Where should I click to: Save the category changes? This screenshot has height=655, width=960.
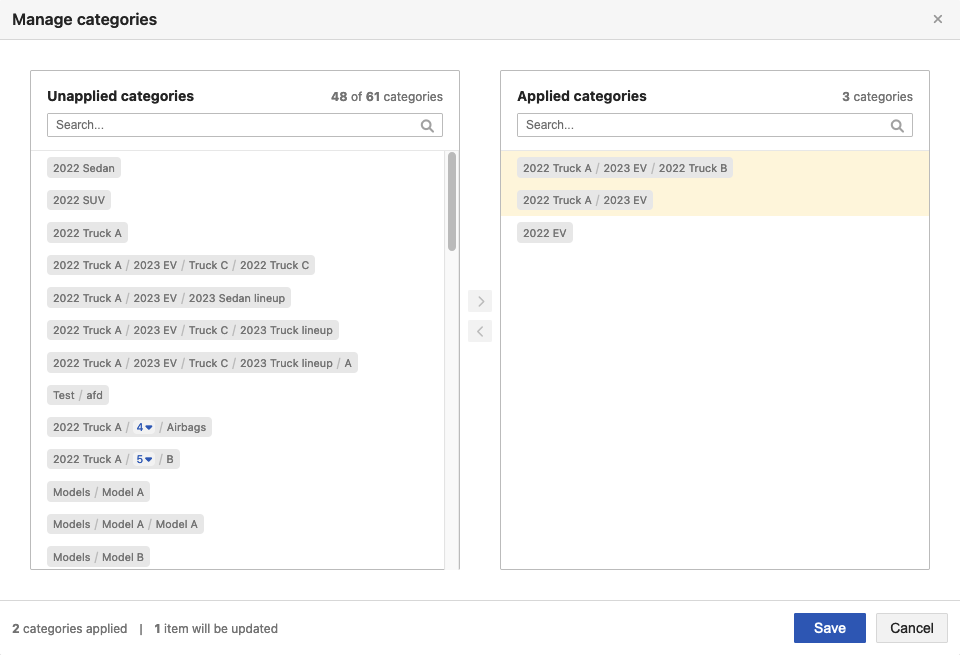click(829, 628)
